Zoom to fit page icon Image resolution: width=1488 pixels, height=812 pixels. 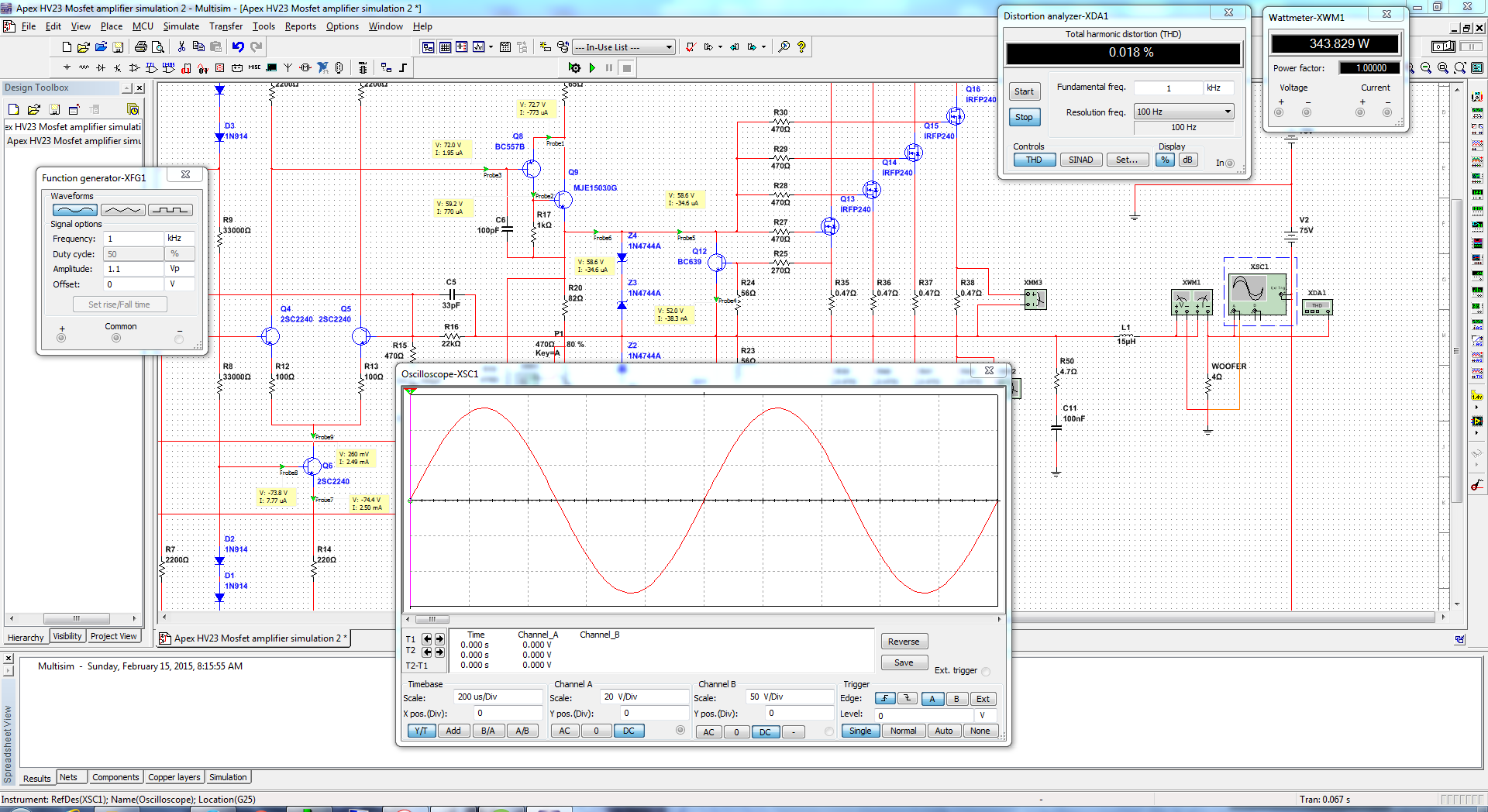(1460, 68)
